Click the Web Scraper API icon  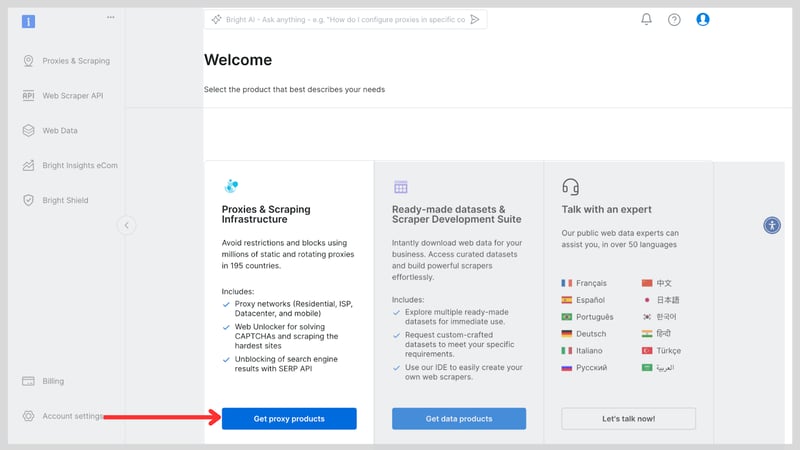click(x=29, y=95)
